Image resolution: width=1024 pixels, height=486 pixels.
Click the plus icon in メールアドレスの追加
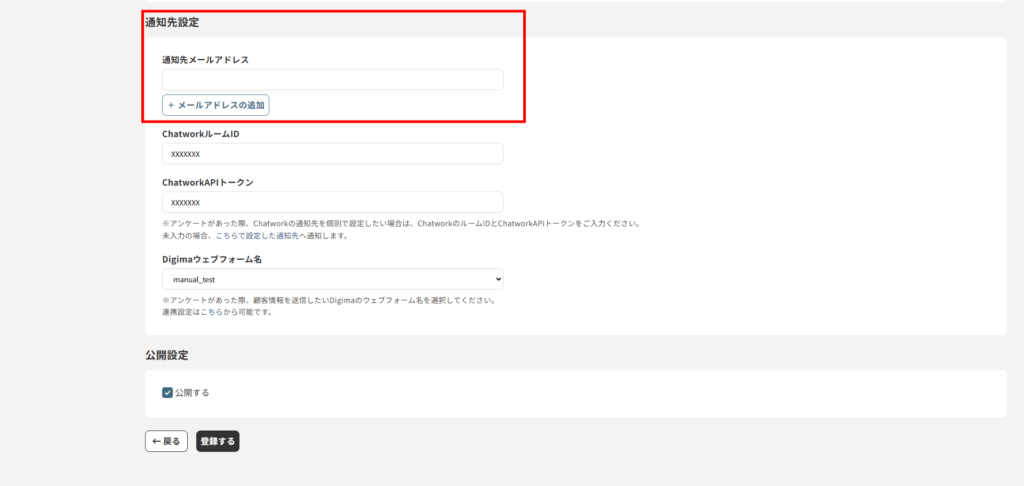coord(171,105)
